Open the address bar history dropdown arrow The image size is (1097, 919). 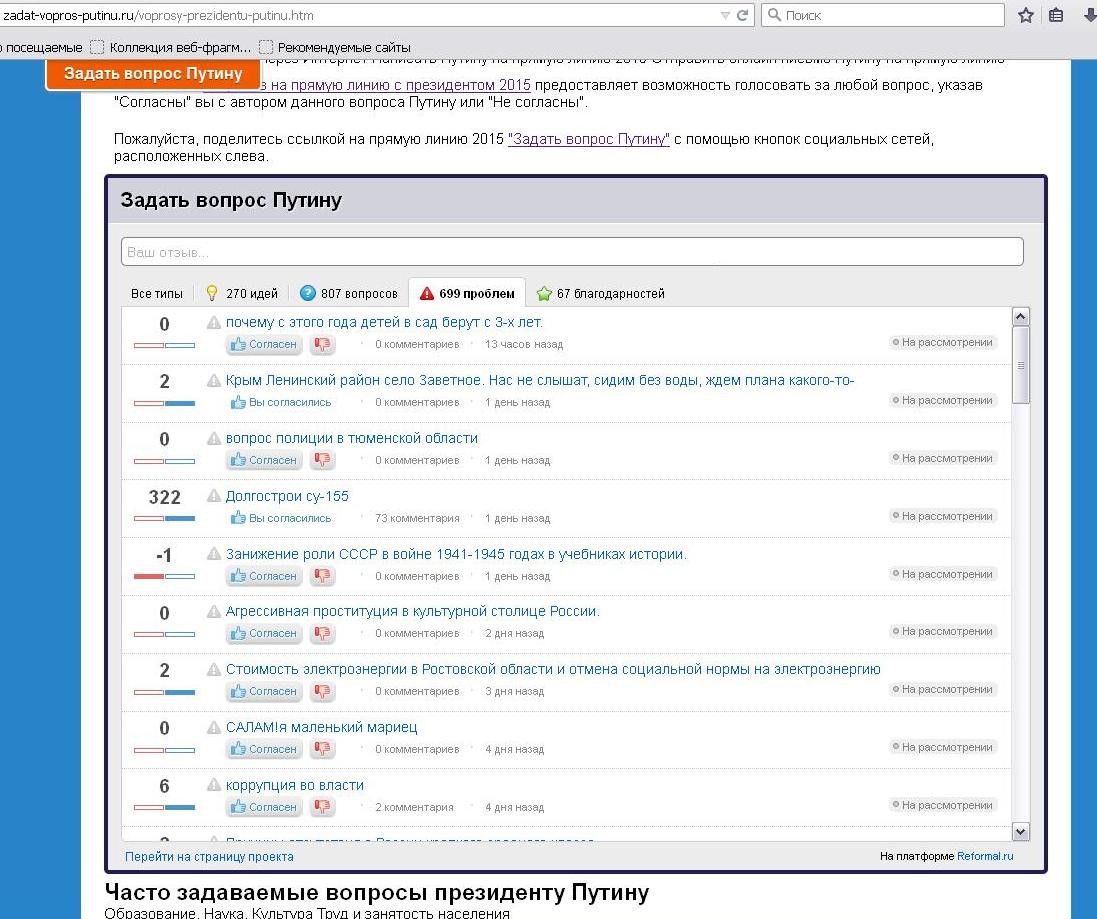pyautogui.click(x=726, y=15)
